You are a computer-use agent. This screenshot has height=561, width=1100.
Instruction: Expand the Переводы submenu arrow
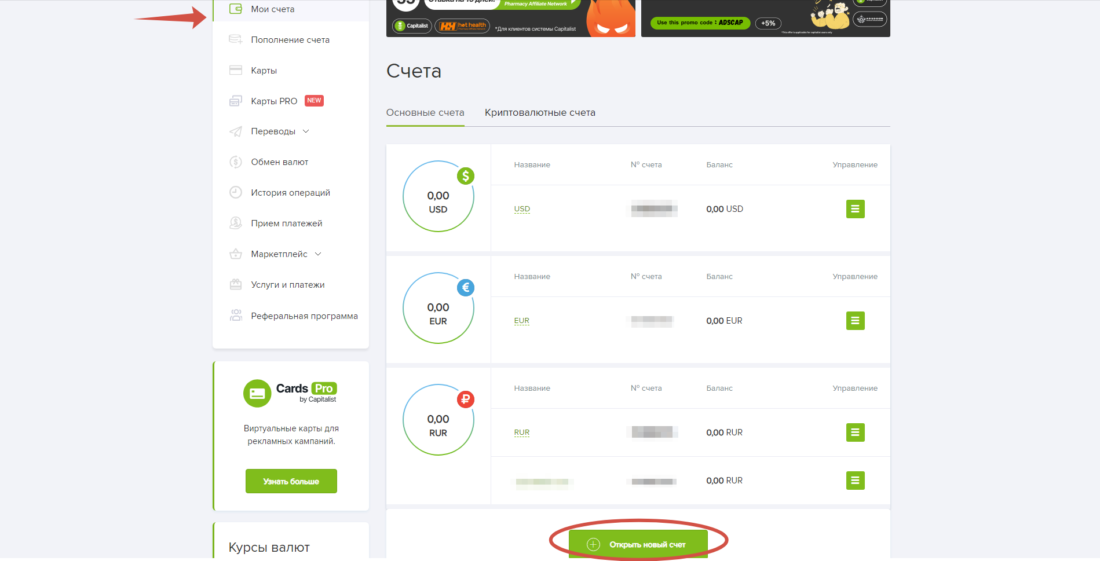pyautogui.click(x=306, y=131)
